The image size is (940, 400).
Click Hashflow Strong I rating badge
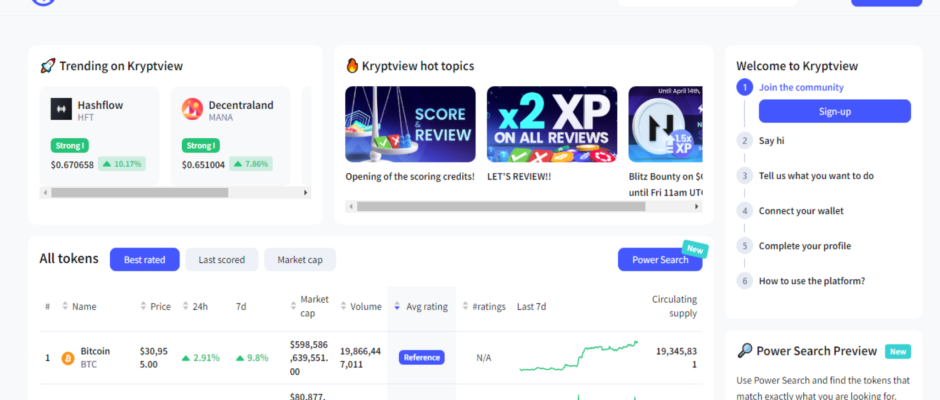coord(70,146)
